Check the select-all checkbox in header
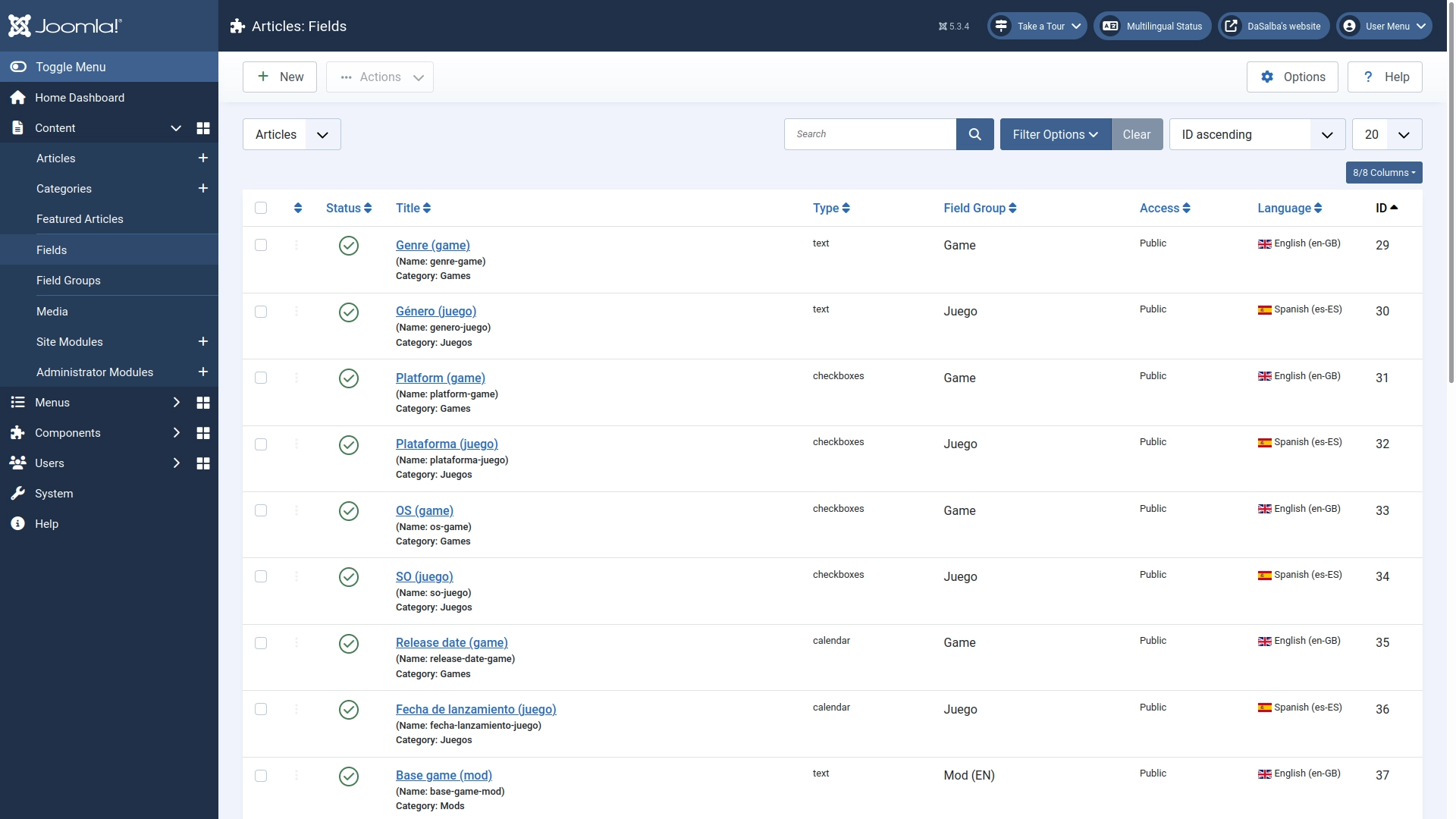Viewport: 1456px width, 819px height. [x=261, y=208]
